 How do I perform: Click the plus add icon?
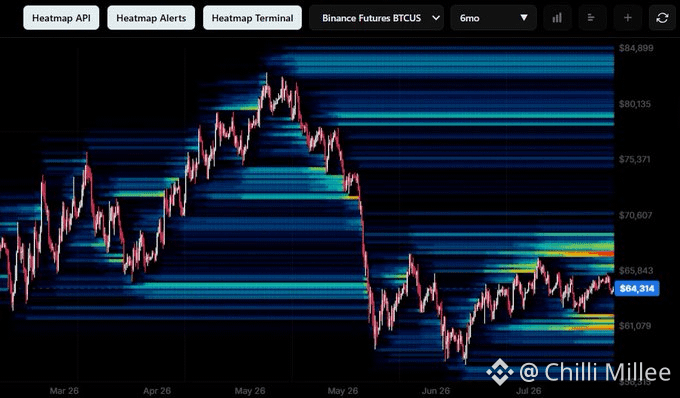tap(628, 18)
